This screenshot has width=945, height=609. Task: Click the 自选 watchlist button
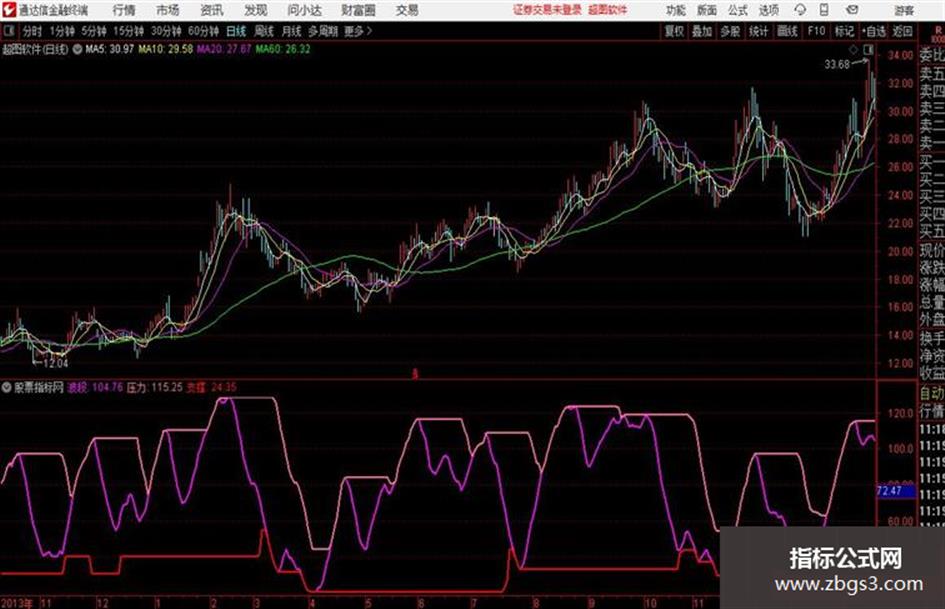pyautogui.click(x=874, y=31)
